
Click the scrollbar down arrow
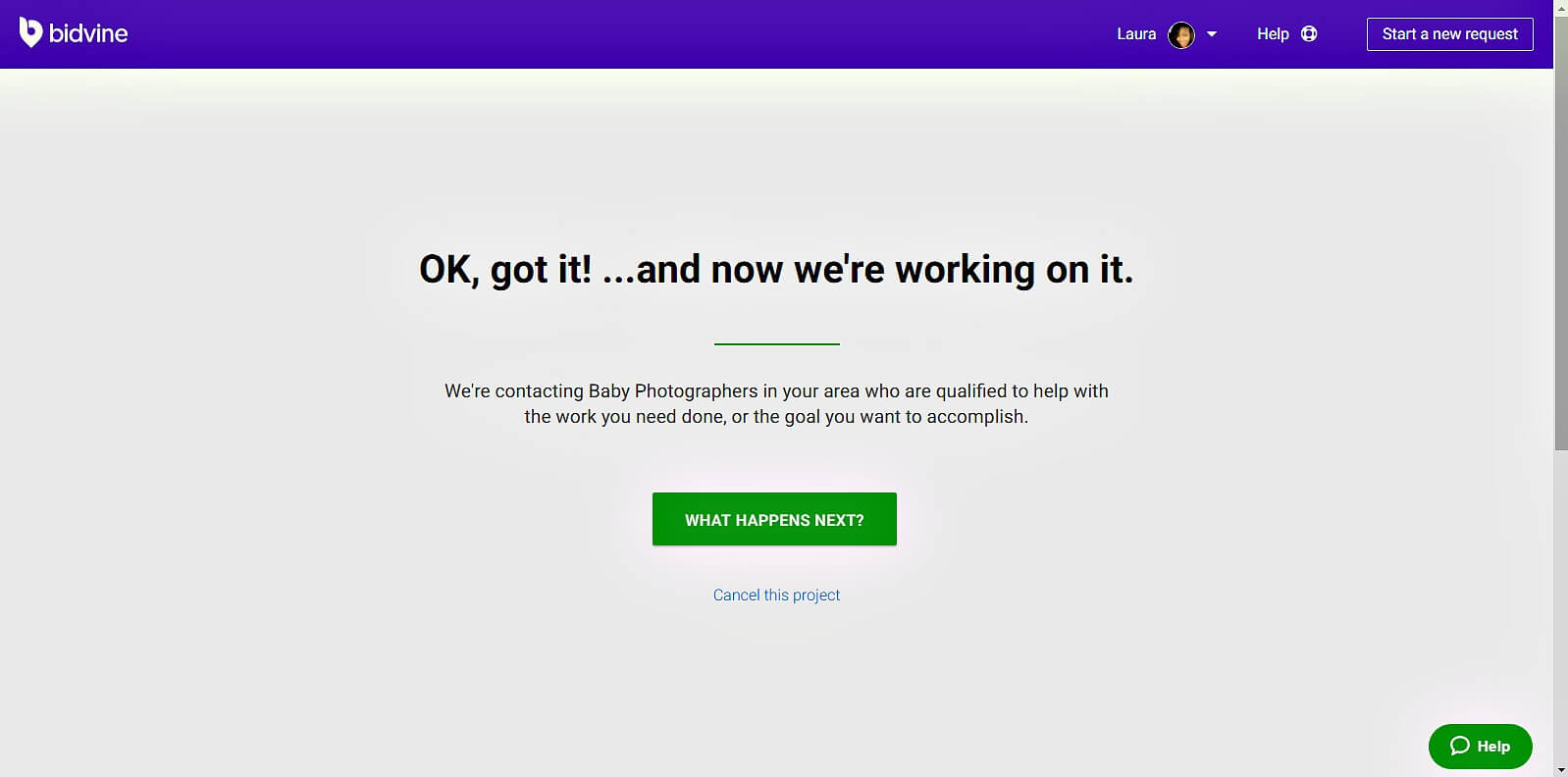[x=1560, y=770]
